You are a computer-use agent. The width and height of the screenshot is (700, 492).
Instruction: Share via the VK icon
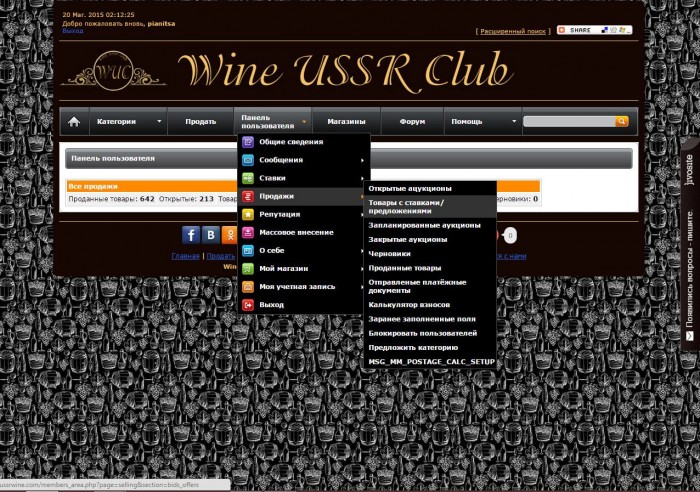tap(211, 235)
